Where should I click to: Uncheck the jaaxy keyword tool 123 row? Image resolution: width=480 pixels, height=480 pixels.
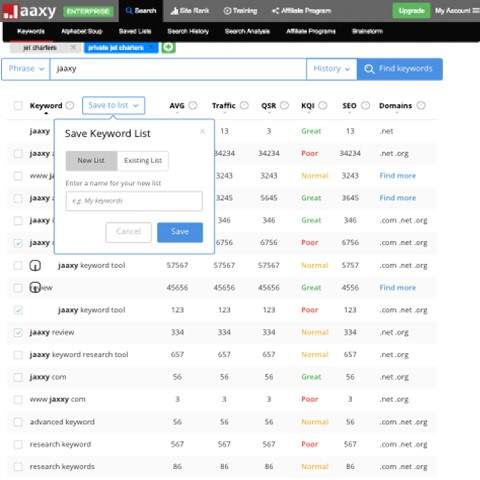[x=18, y=310]
